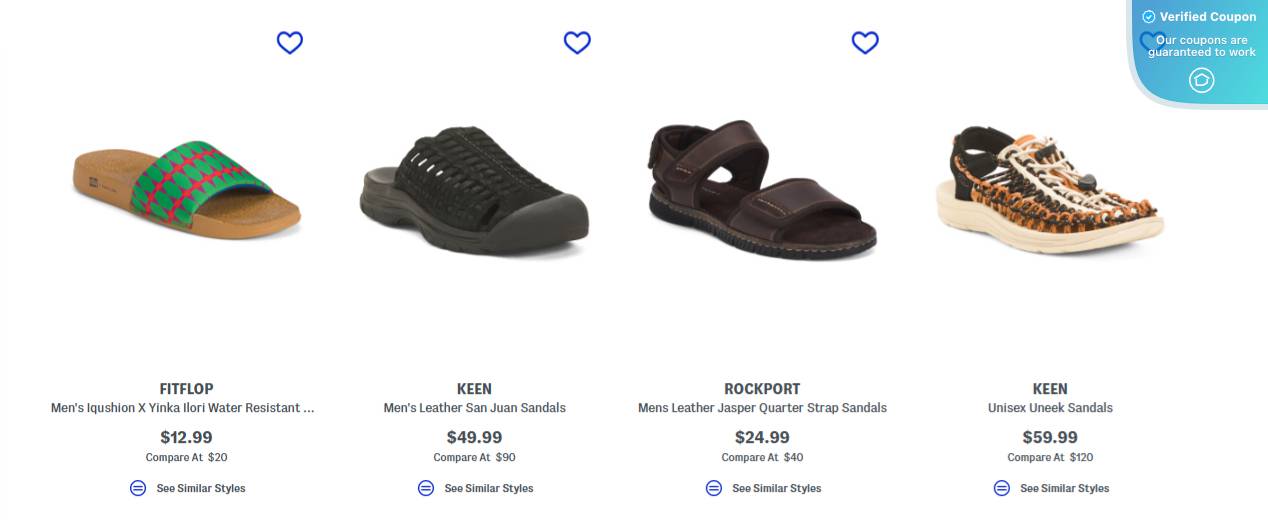Save Rockport Jasper sandals to favorites

[865, 43]
